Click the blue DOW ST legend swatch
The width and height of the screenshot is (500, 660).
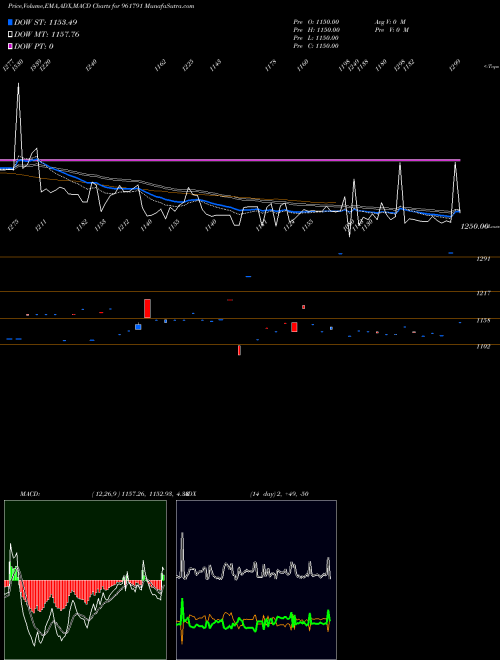tap(10, 22)
